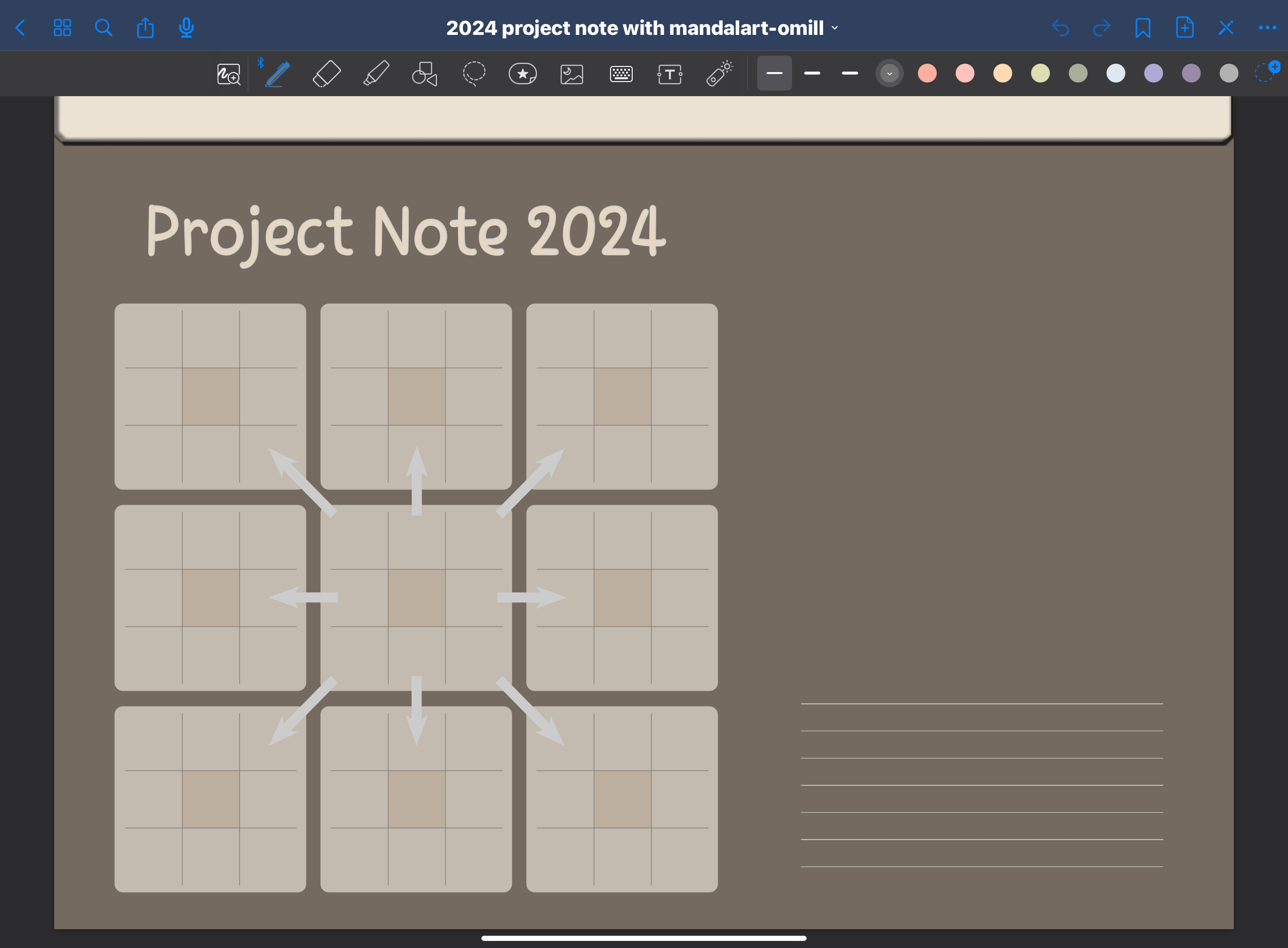Open the keyboard typing tool
The width and height of the screenshot is (1288, 948).
[x=621, y=74]
